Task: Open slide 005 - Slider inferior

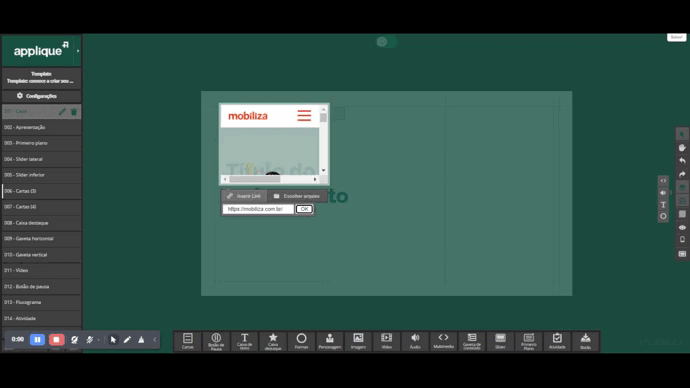Action: click(41, 175)
